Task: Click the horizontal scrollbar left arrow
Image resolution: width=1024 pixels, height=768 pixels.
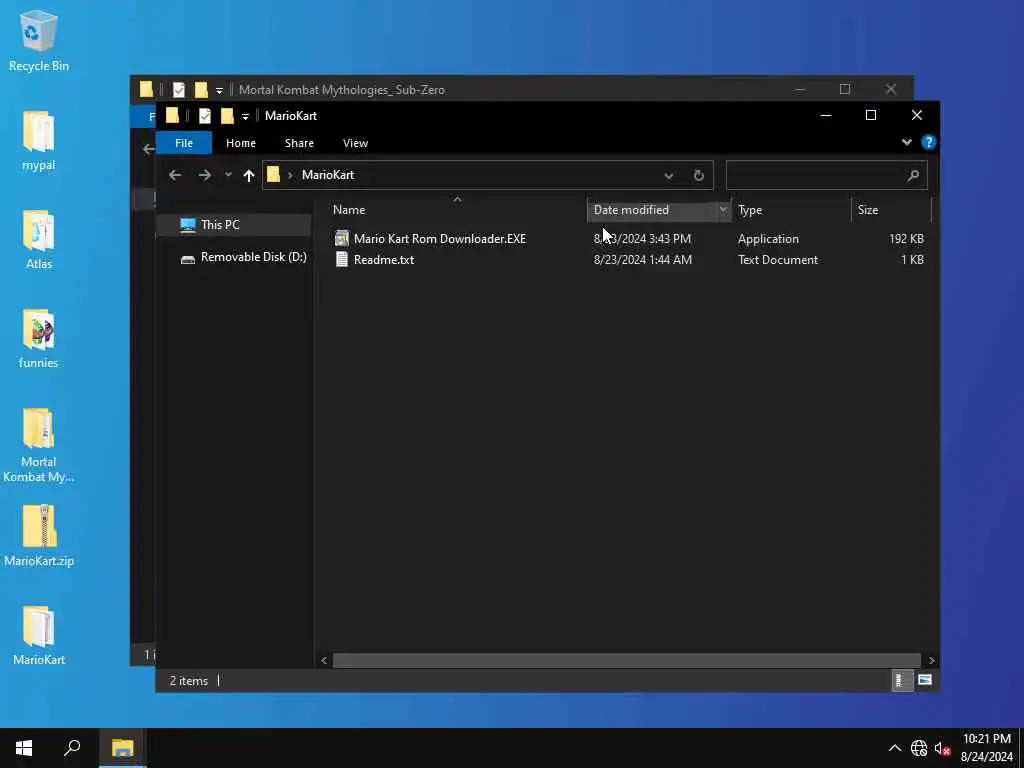Action: click(324, 660)
